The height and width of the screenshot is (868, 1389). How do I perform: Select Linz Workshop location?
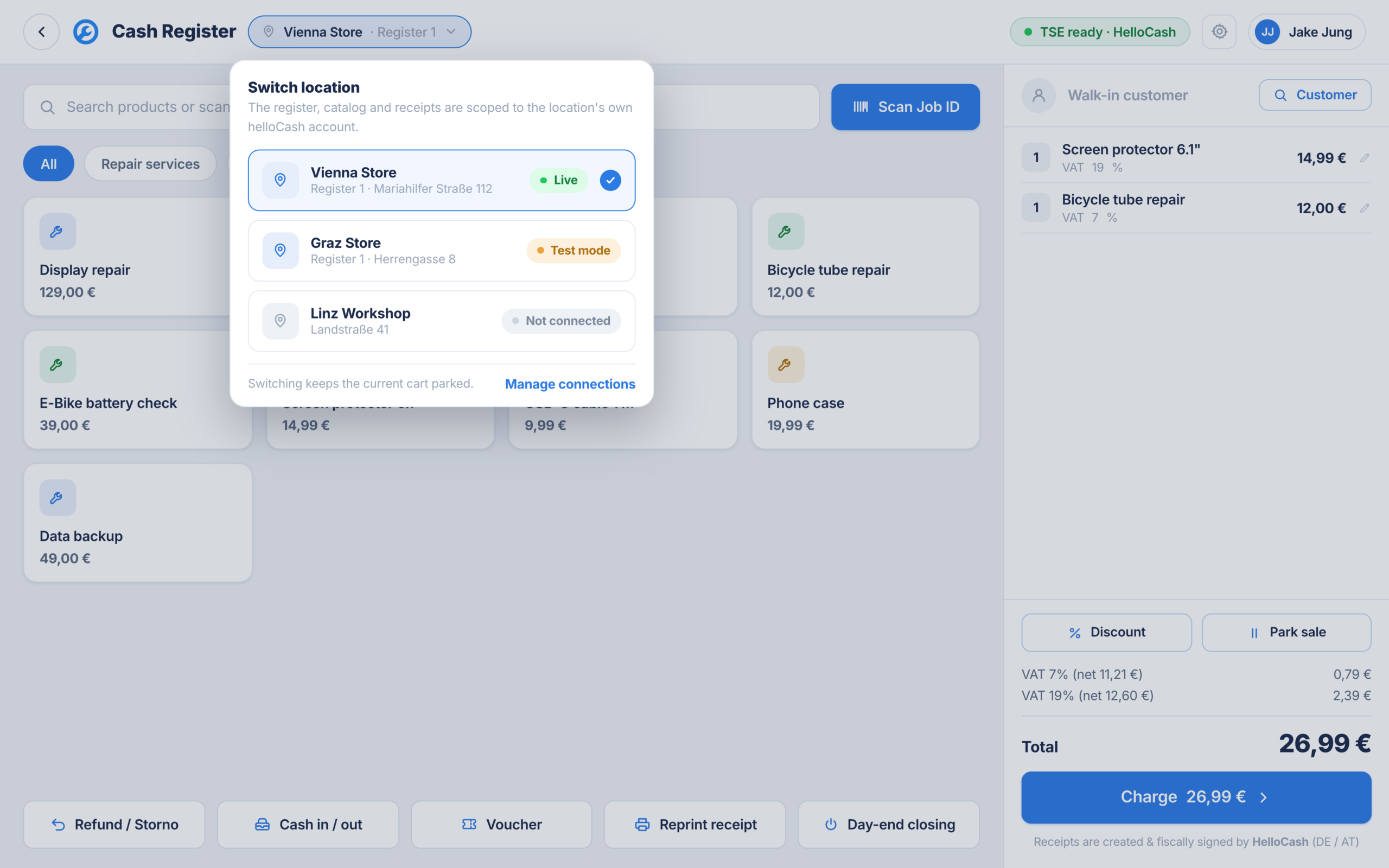[x=441, y=321]
